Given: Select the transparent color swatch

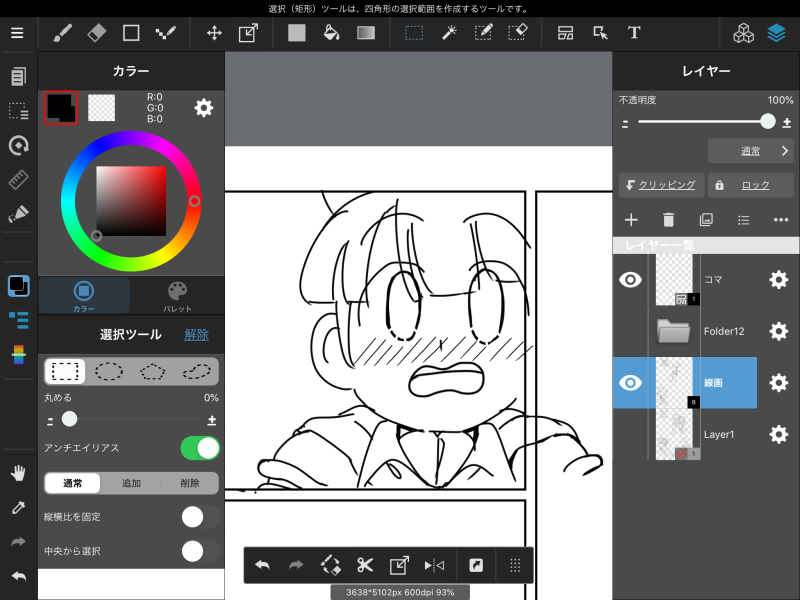Looking at the screenshot, I should [x=102, y=108].
